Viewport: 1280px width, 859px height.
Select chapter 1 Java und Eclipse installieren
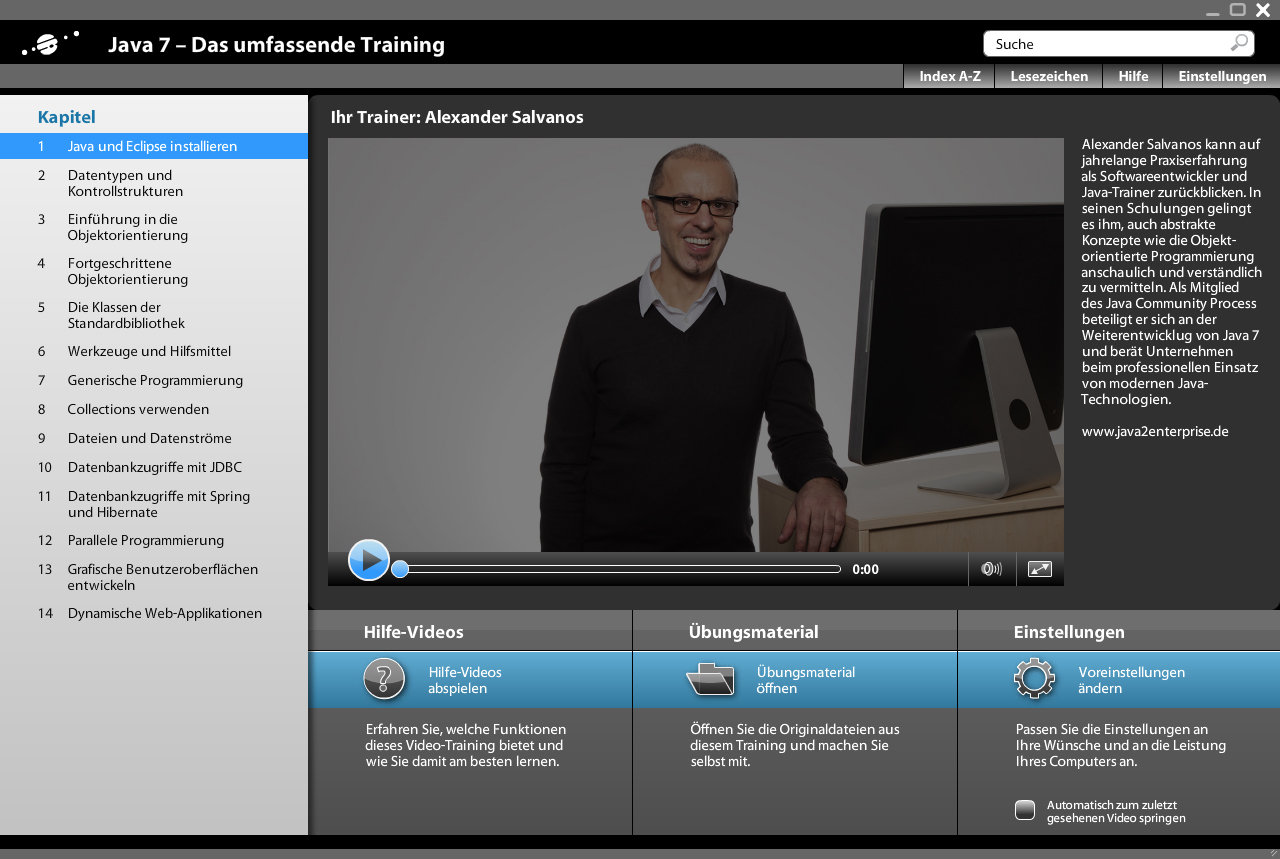click(152, 146)
